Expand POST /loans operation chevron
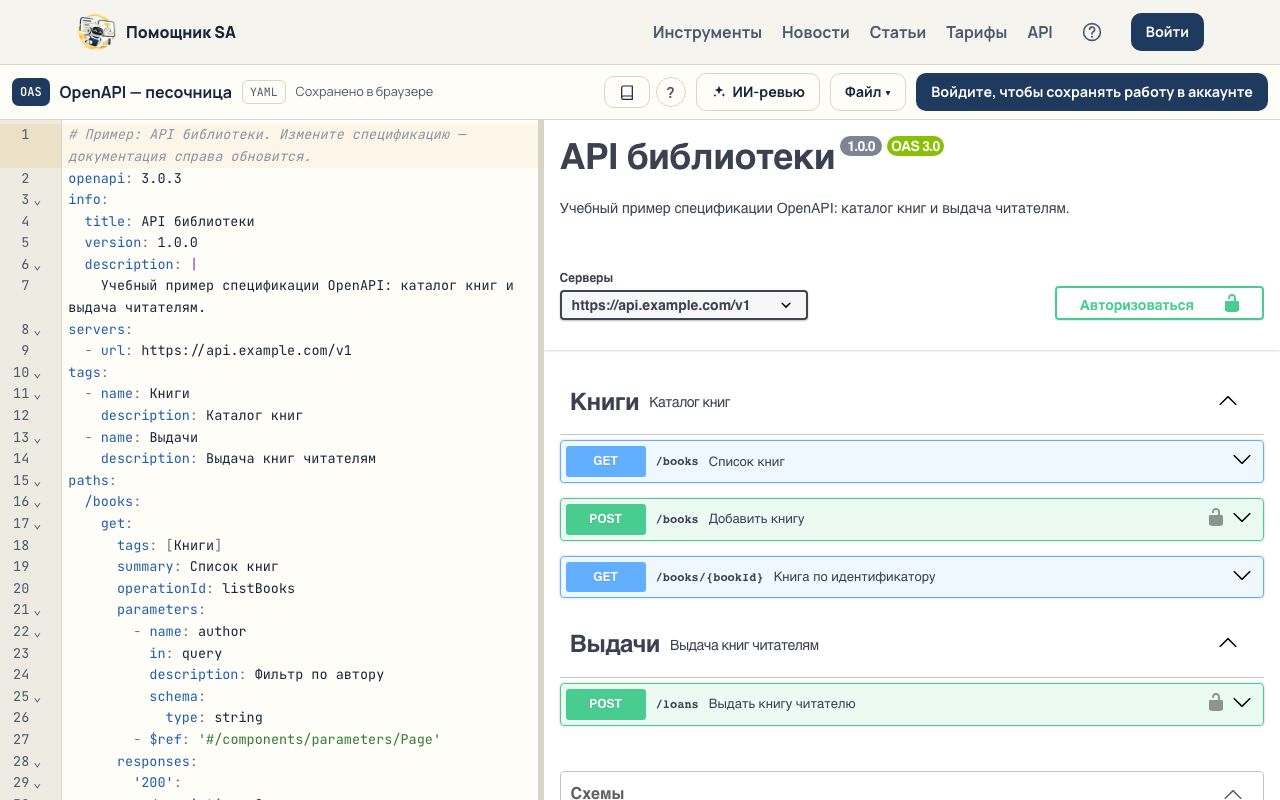1280x800 pixels. tap(1242, 703)
